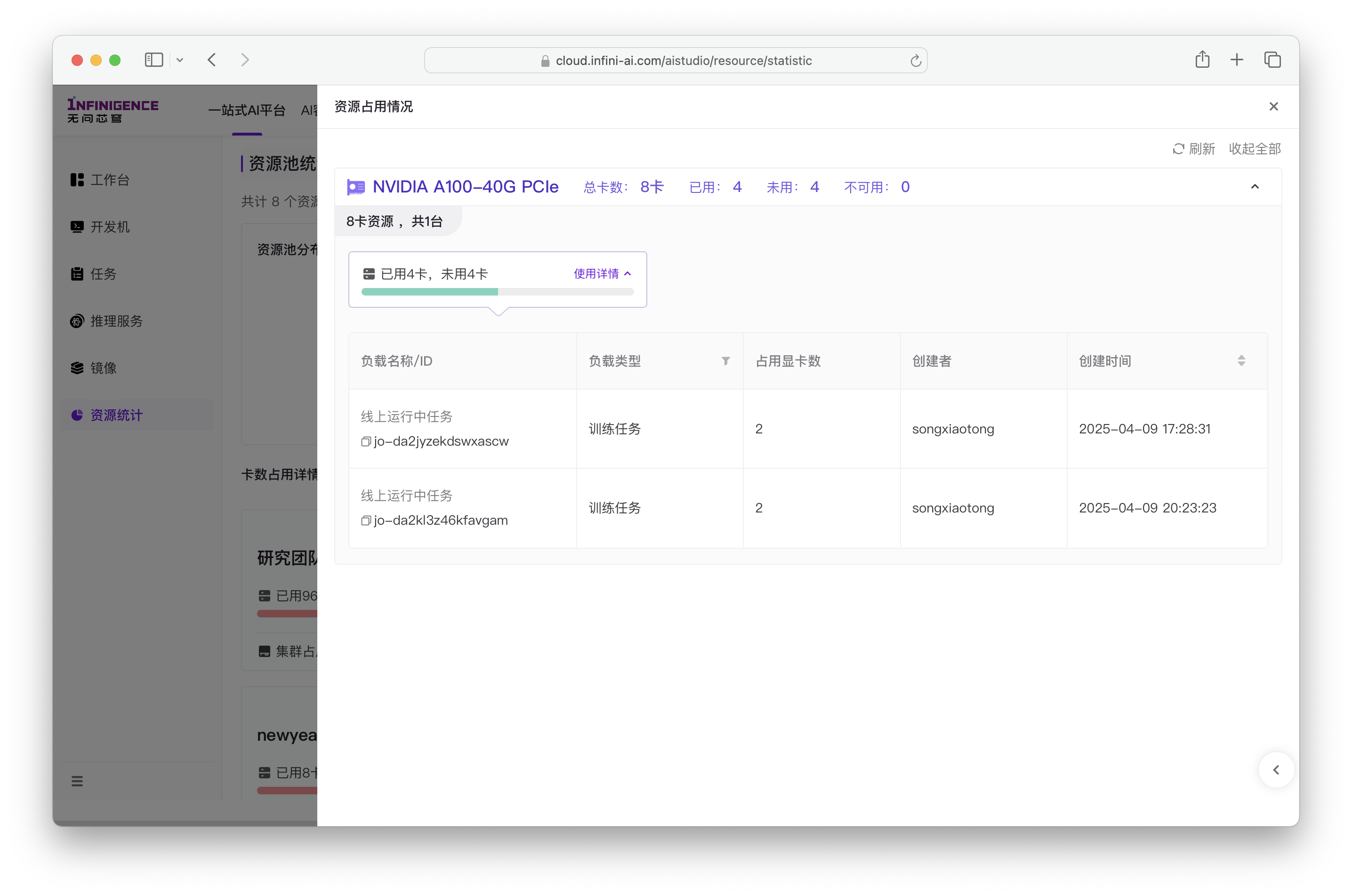1352x896 pixels.
Task: Collapse drawer with the round arrow button
Action: coord(1276,770)
